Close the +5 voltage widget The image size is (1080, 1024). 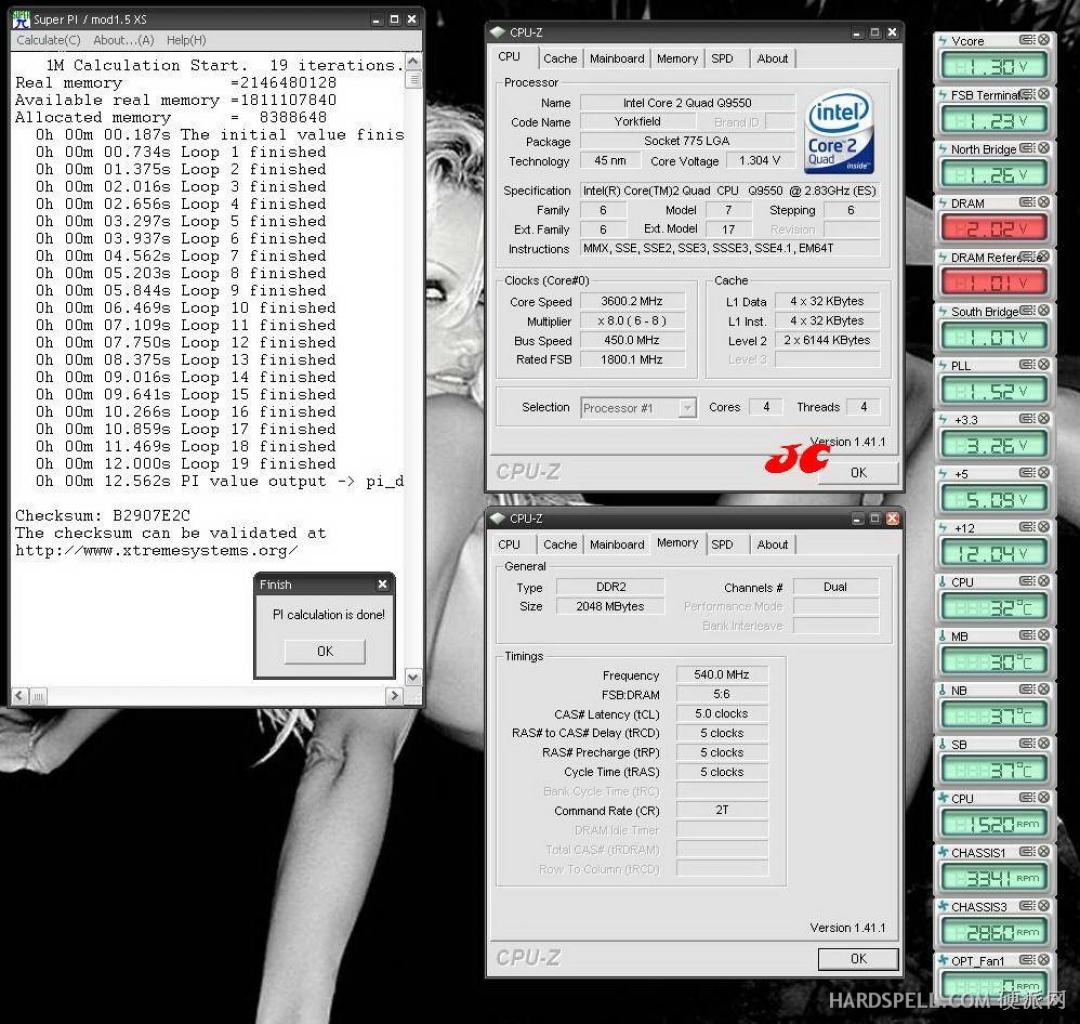[x=1043, y=473]
